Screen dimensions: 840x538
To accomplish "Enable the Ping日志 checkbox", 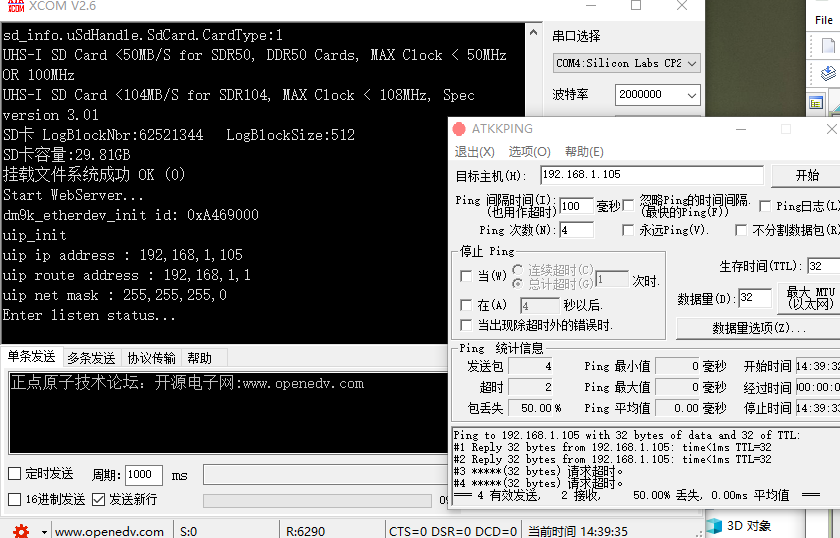I will click(765, 206).
